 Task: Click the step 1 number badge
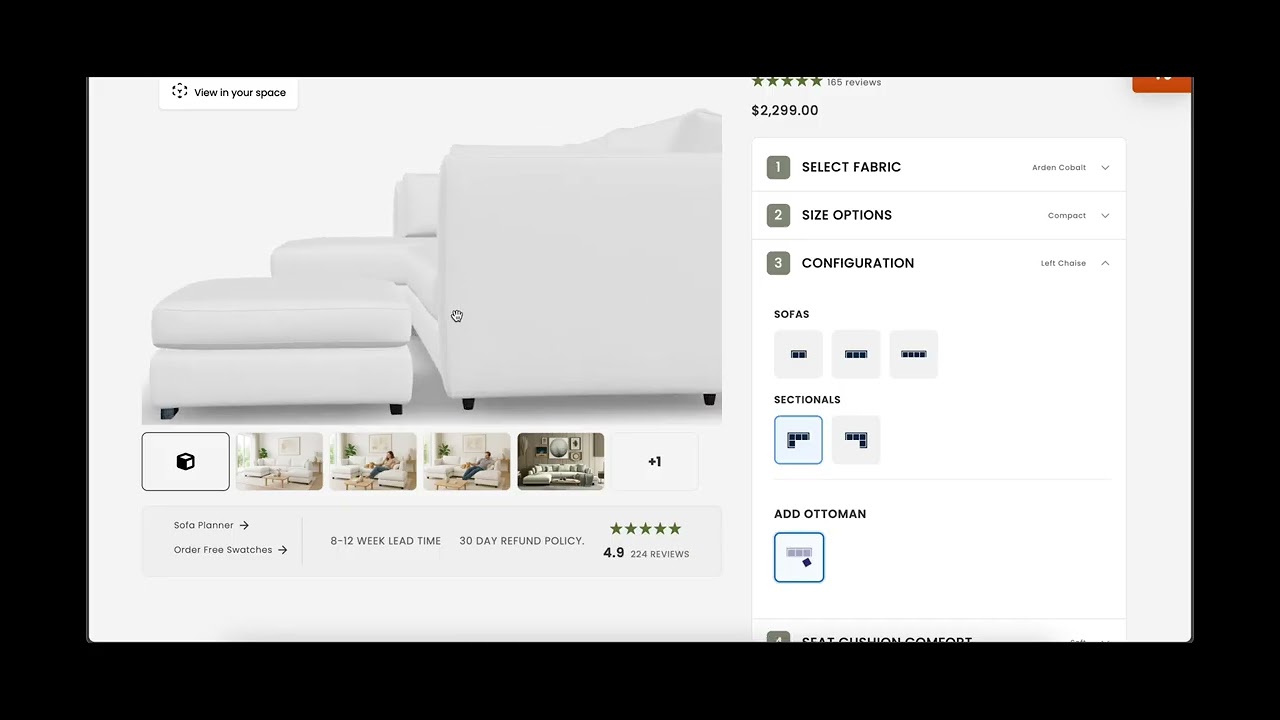pyautogui.click(x=778, y=167)
